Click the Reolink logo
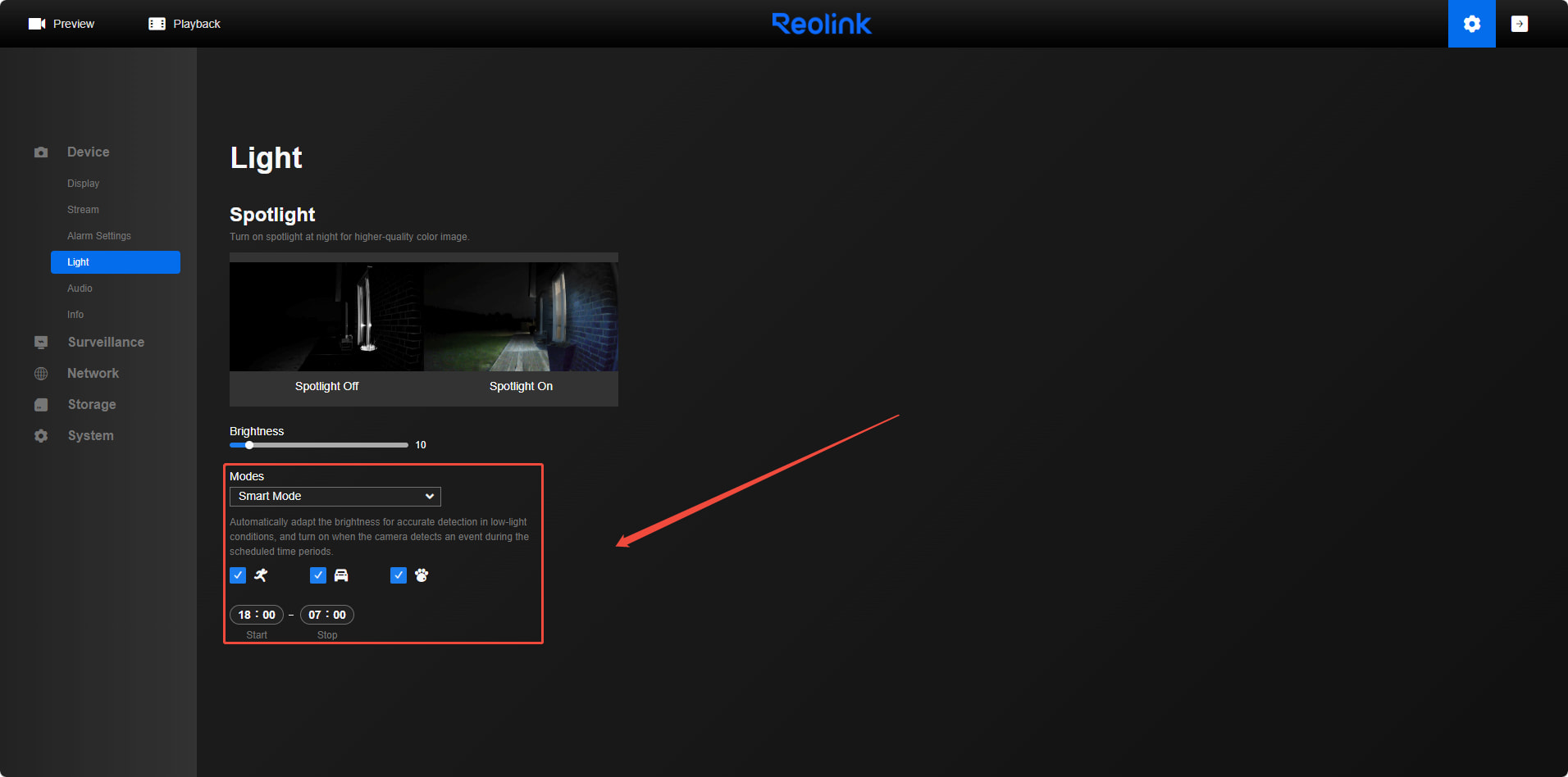1568x777 pixels. pyautogui.click(x=822, y=24)
